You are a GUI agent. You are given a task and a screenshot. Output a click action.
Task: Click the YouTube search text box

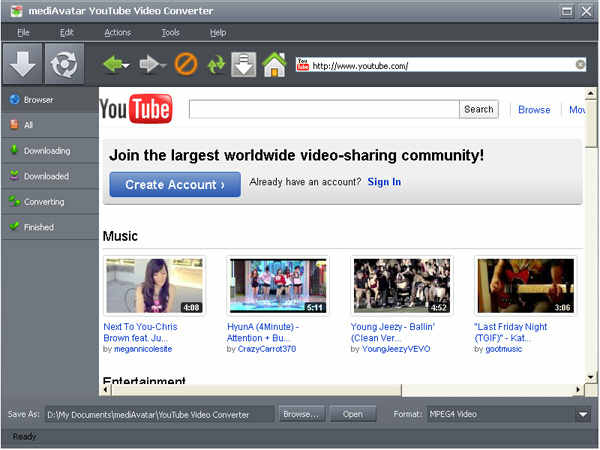tap(324, 109)
